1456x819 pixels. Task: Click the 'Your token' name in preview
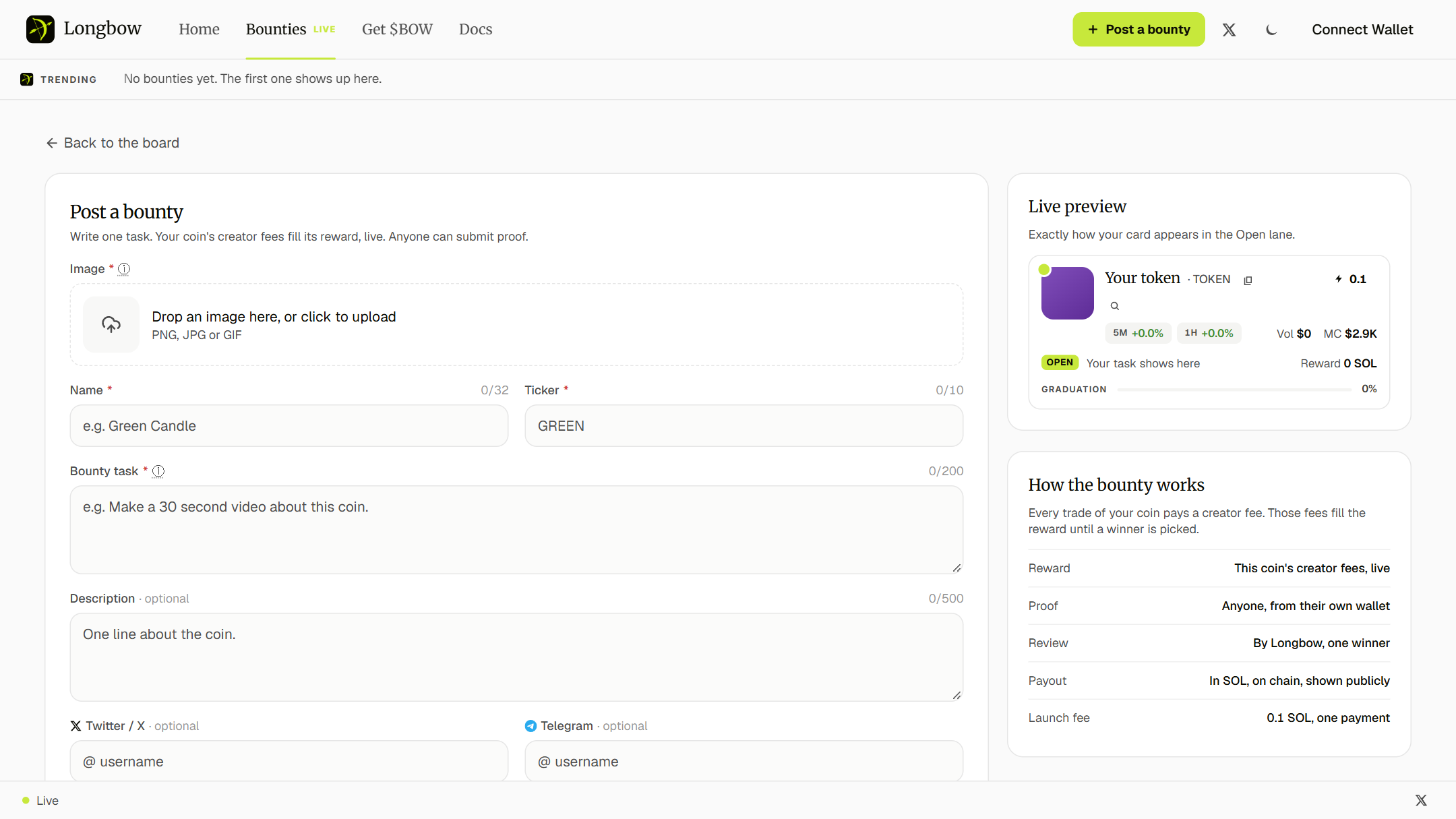pos(1143,278)
